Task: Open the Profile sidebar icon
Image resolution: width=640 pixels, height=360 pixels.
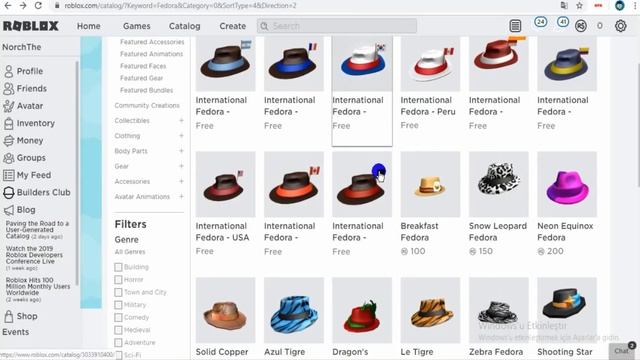Action: (x=9, y=71)
